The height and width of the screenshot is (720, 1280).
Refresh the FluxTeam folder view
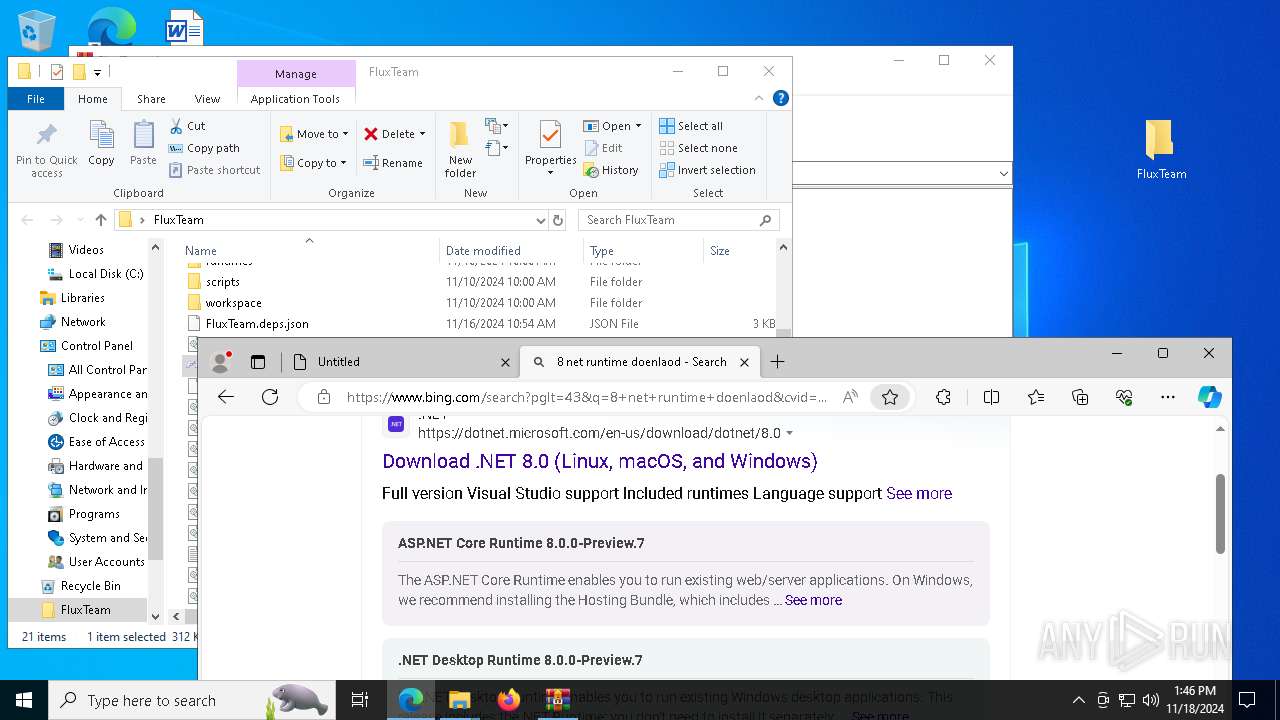[x=558, y=220]
